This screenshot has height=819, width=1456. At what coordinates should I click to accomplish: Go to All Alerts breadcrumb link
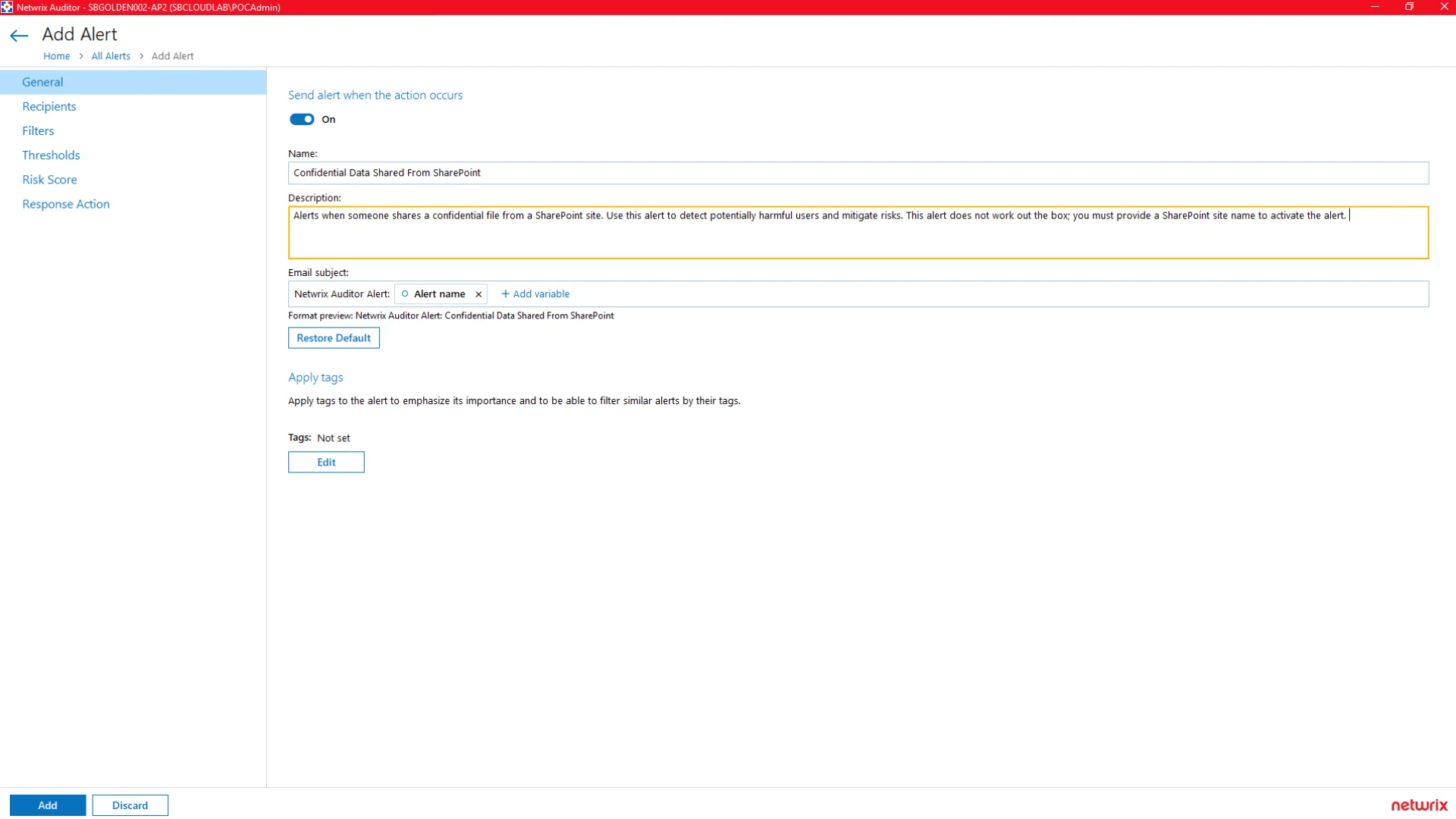pos(111,56)
